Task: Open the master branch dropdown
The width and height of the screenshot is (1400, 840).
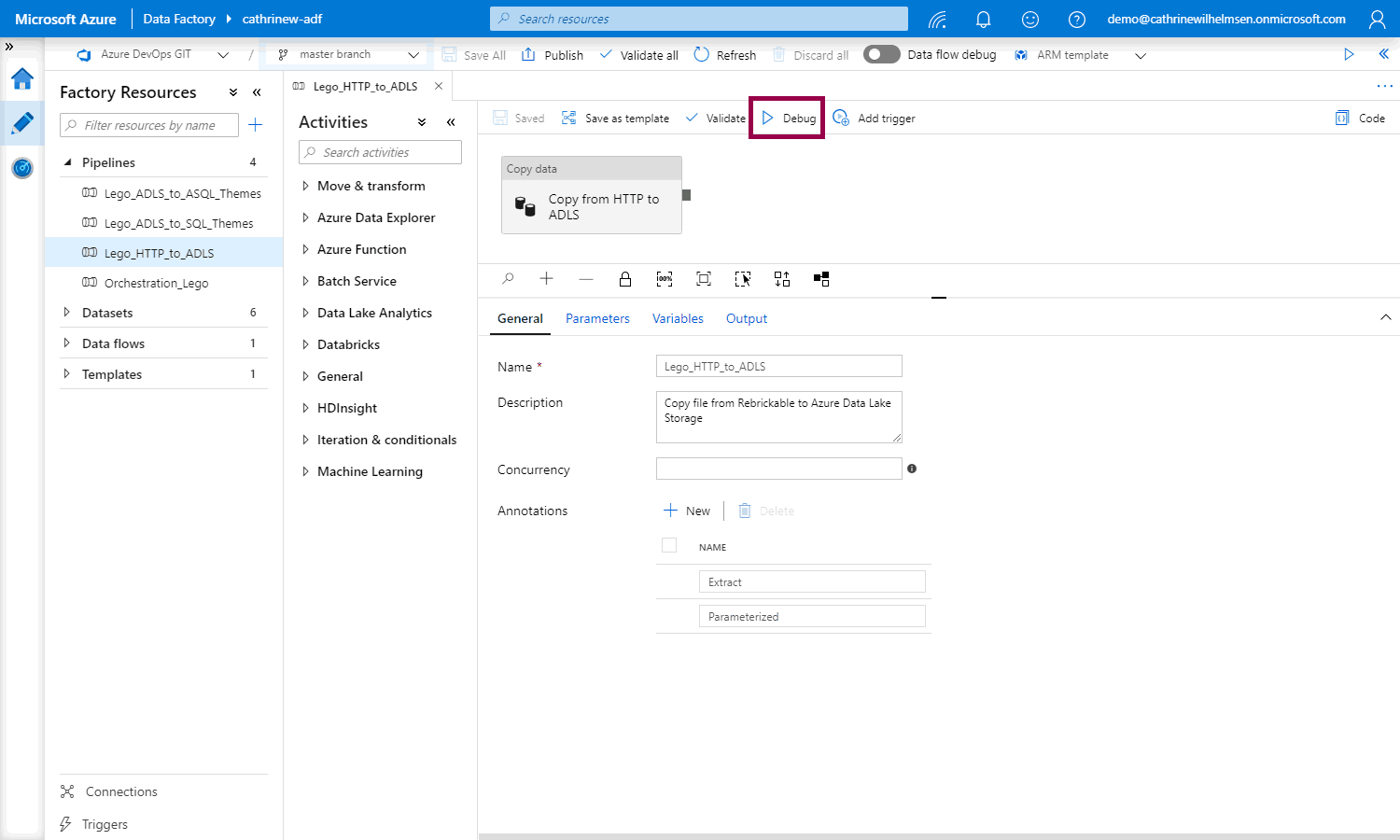Action: (347, 55)
